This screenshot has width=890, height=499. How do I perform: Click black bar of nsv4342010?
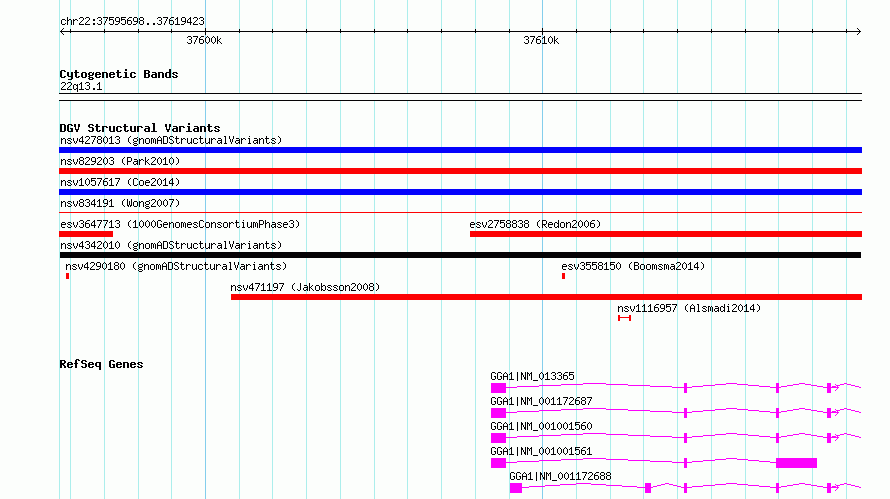click(x=460, y=255)
